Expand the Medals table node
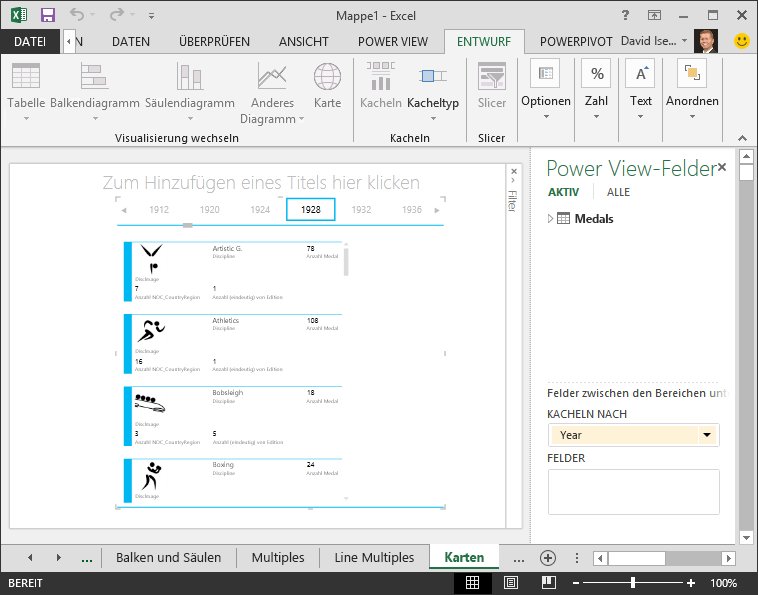Image resolution: width=758 pixels, height=595 pixels. [550, 218]
